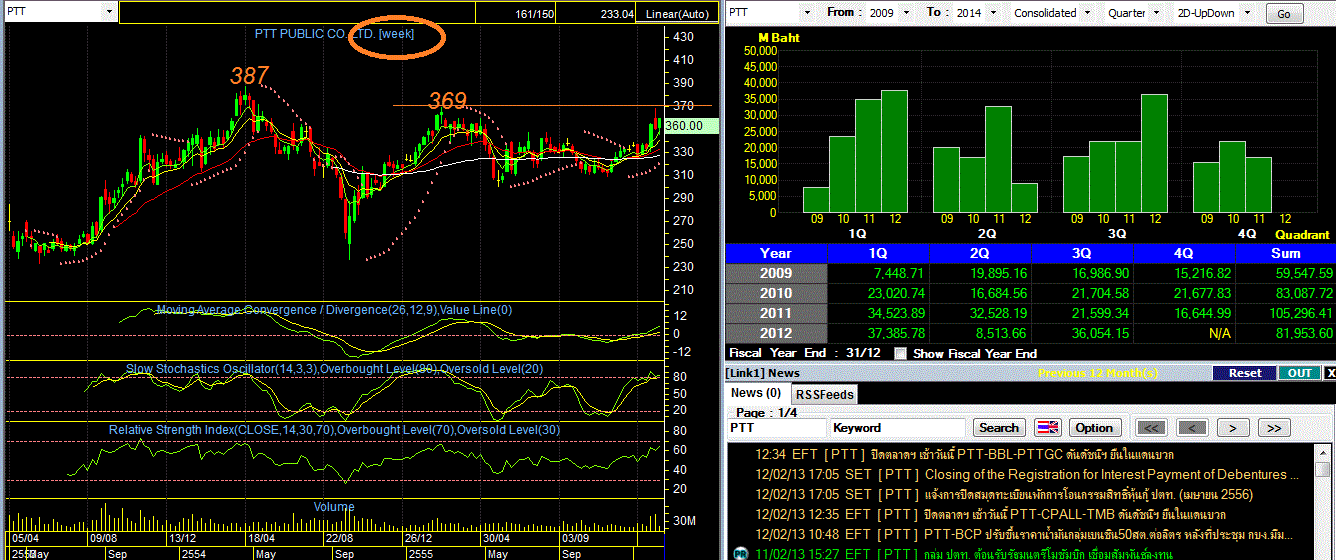Click the PR icon beside the 11/02/13 news
This screenshot has width=1336, height=560.
click(x=741, y=553)
